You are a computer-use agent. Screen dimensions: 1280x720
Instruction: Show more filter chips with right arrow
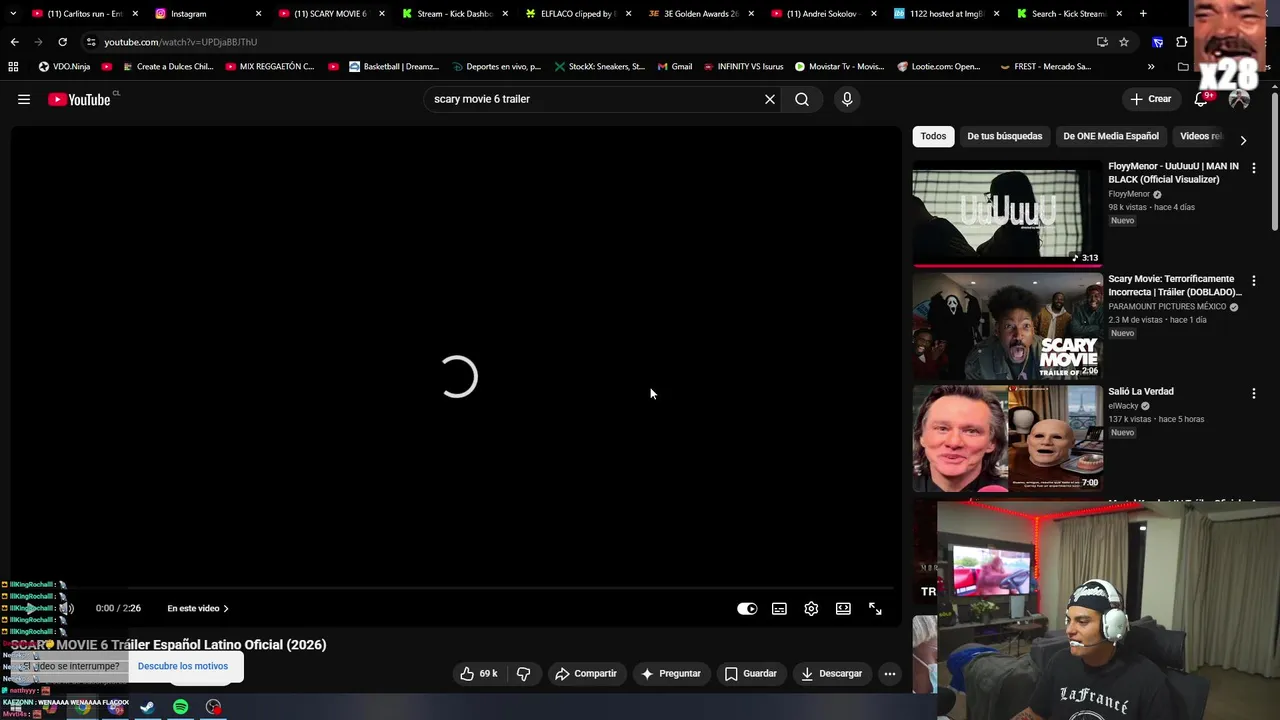pos(1243,140)
